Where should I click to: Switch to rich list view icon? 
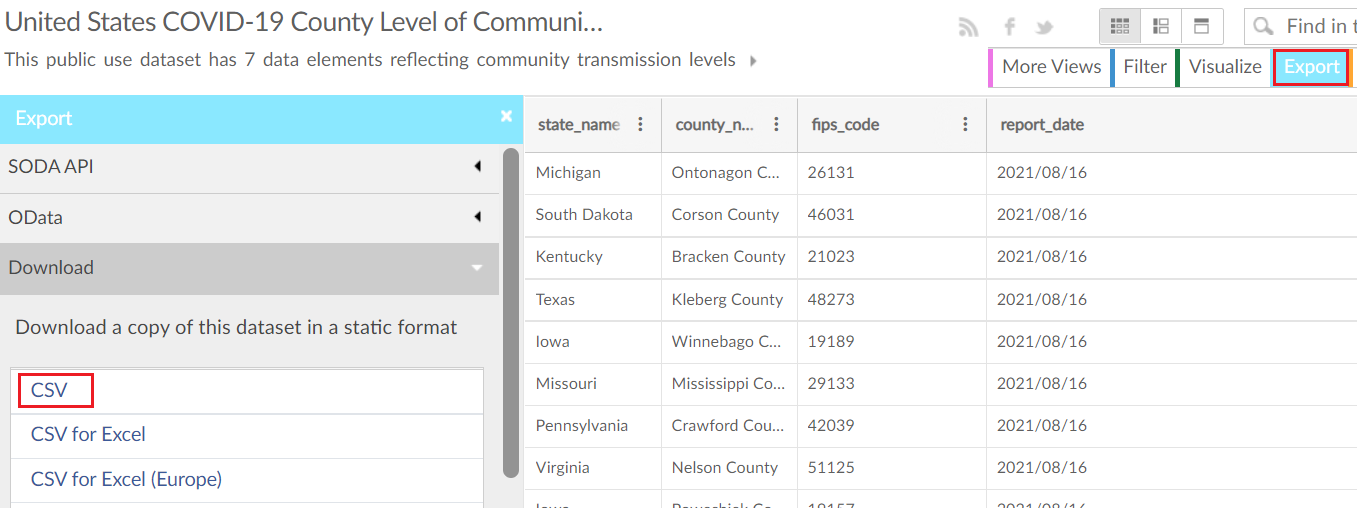[1161, 26]
